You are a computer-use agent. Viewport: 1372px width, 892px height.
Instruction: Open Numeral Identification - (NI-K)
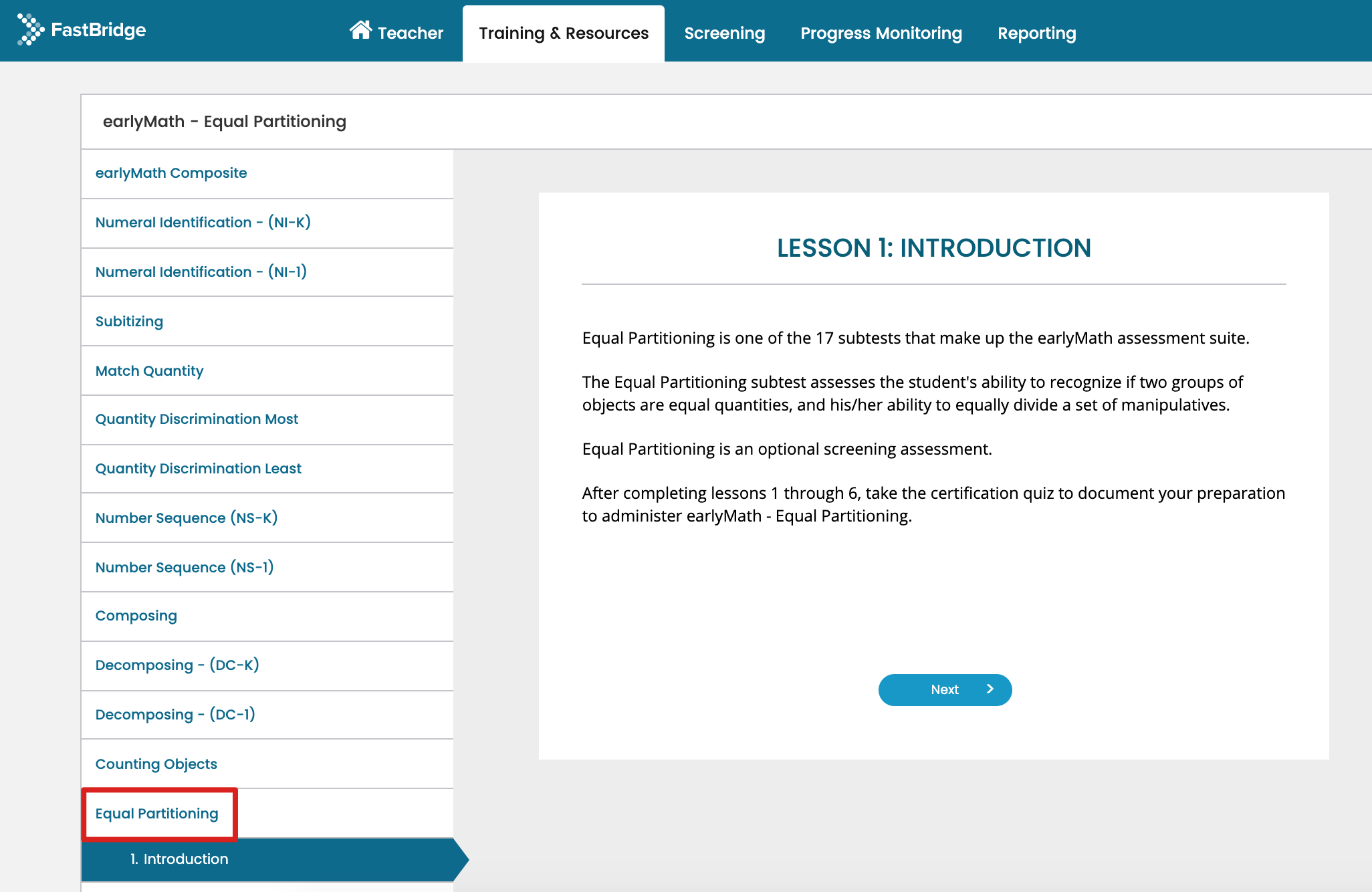tap(267, 223)
